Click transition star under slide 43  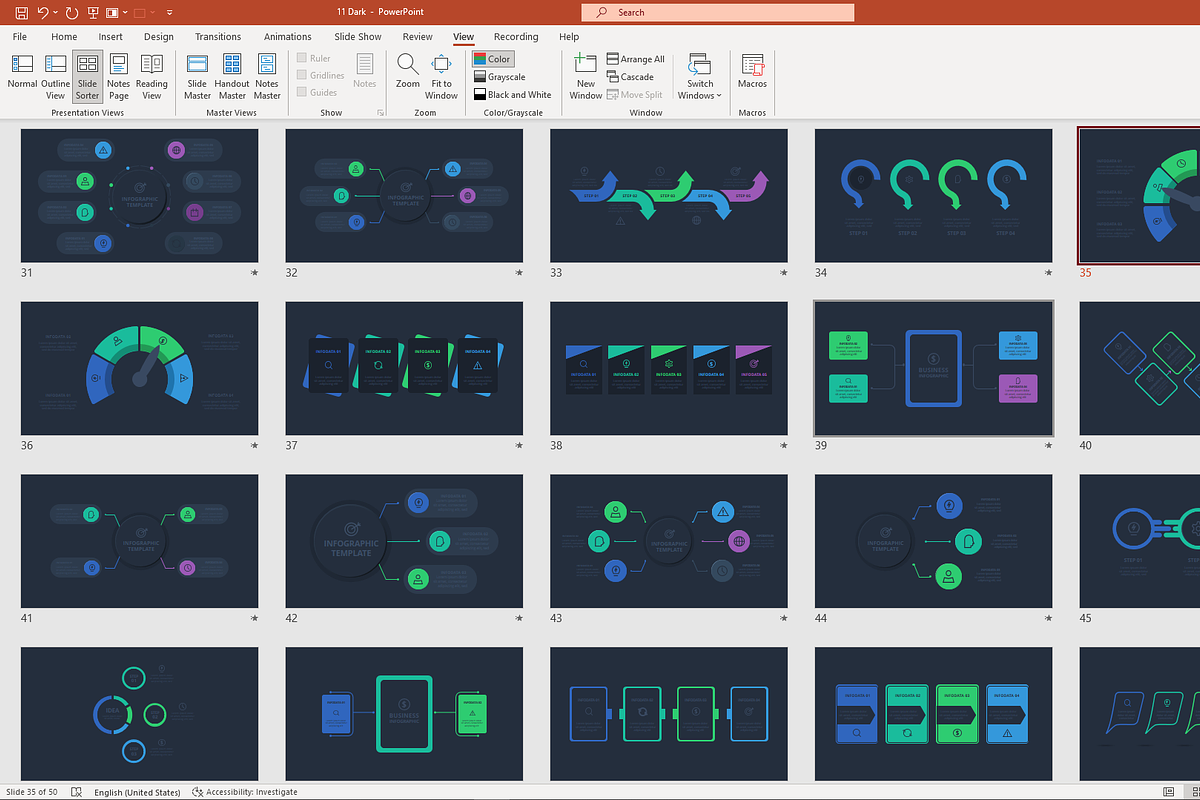[783, 618]
